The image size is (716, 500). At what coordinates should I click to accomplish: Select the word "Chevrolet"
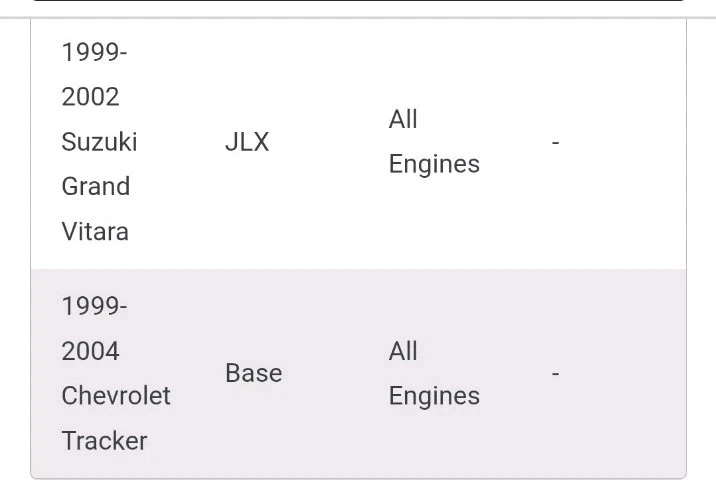point(116,396)
